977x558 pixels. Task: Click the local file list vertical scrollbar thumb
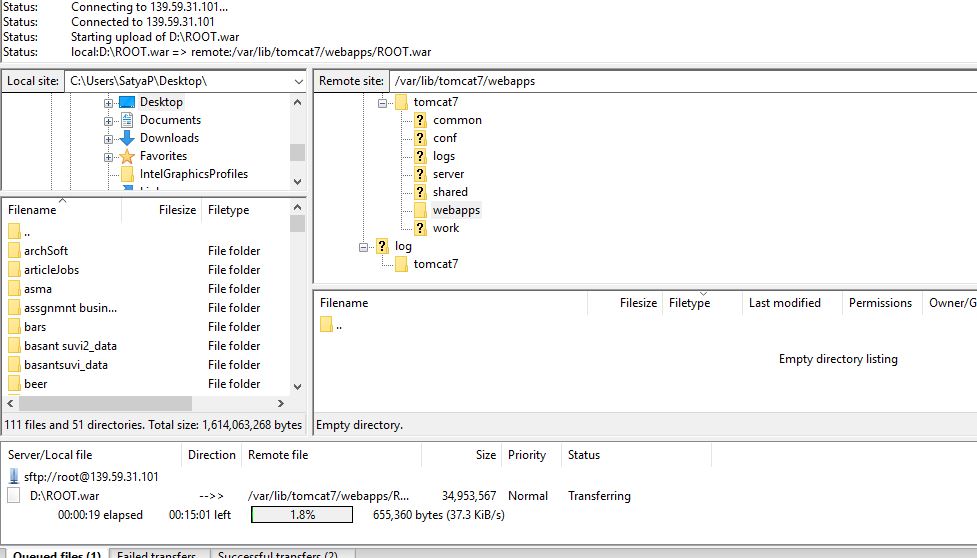tap(297, 223)
